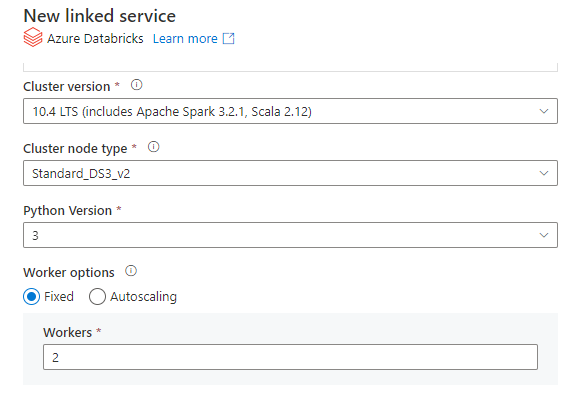The height and width of the screenshot is (397, 568).
Task: Click the Azure Databricks logo icon
Action: click(x=33, y=37)
